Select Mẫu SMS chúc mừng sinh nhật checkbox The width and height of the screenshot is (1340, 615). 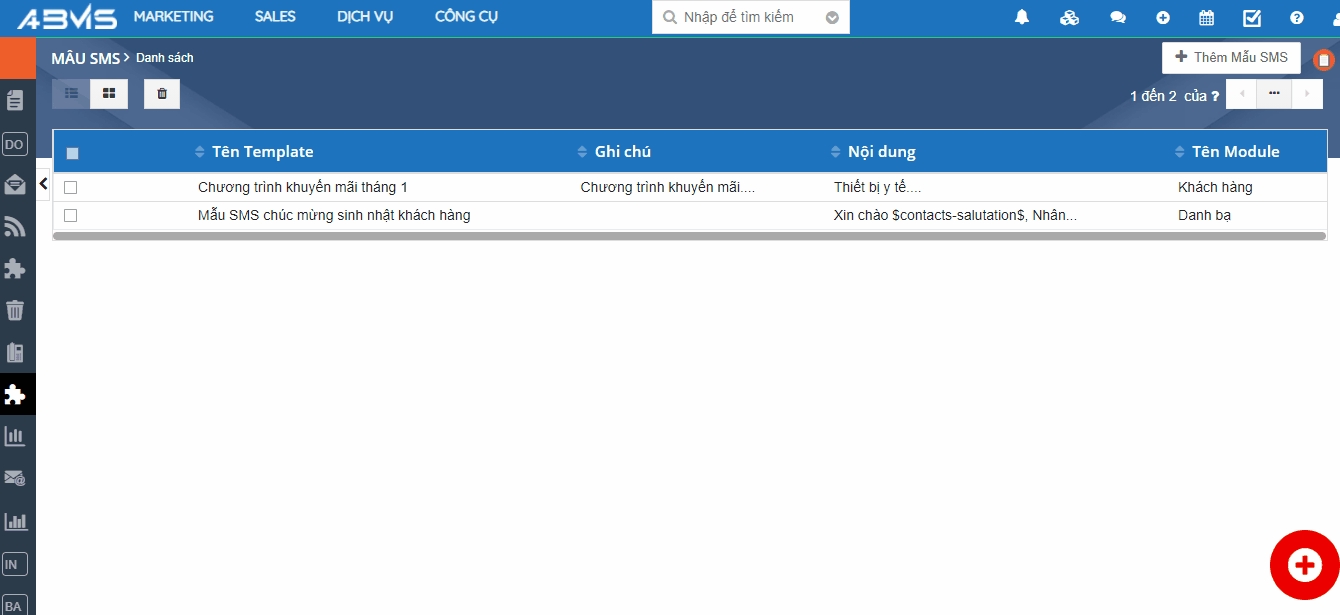click(71, 215)
